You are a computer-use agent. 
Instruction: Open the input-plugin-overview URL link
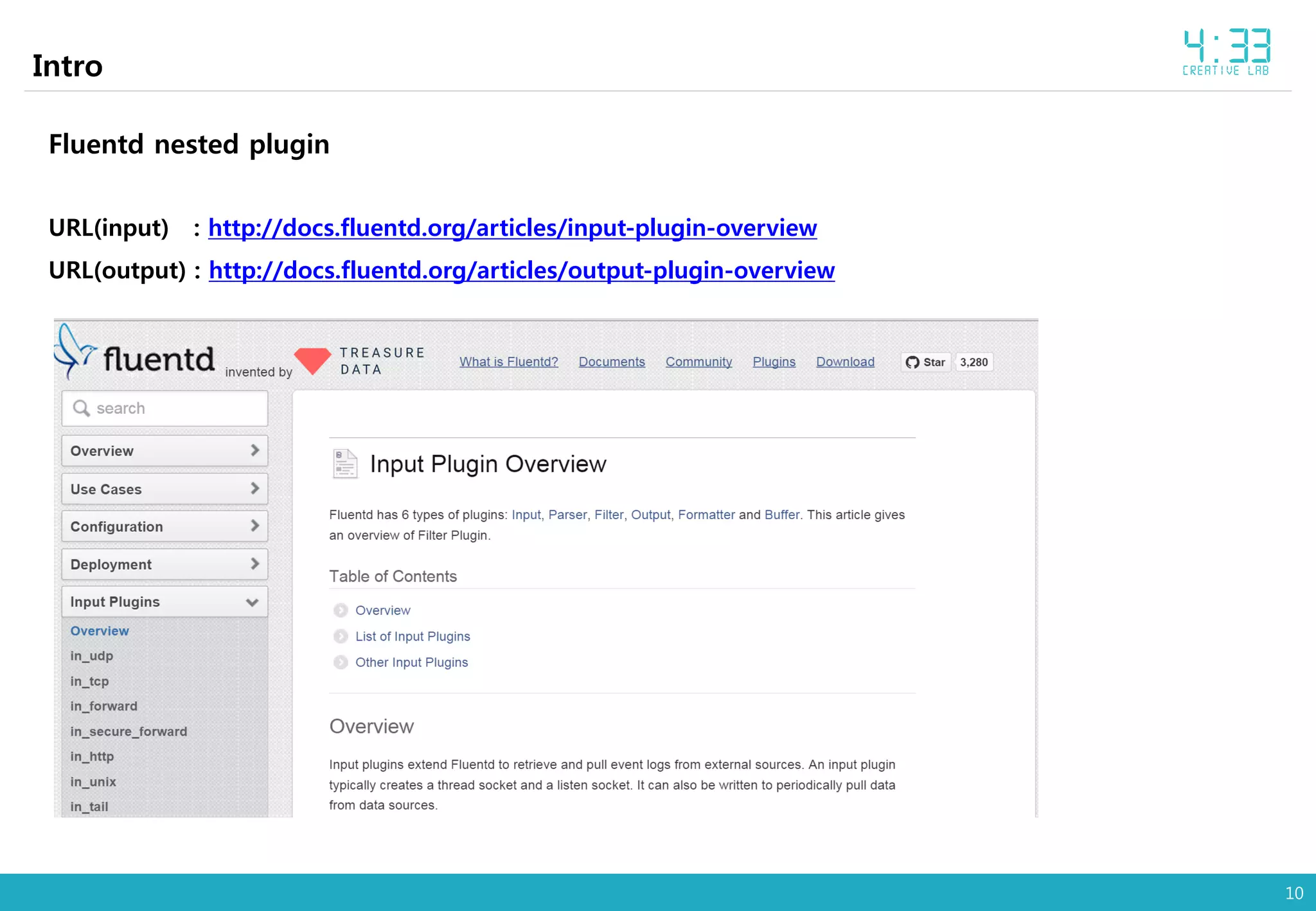(512, 228)
